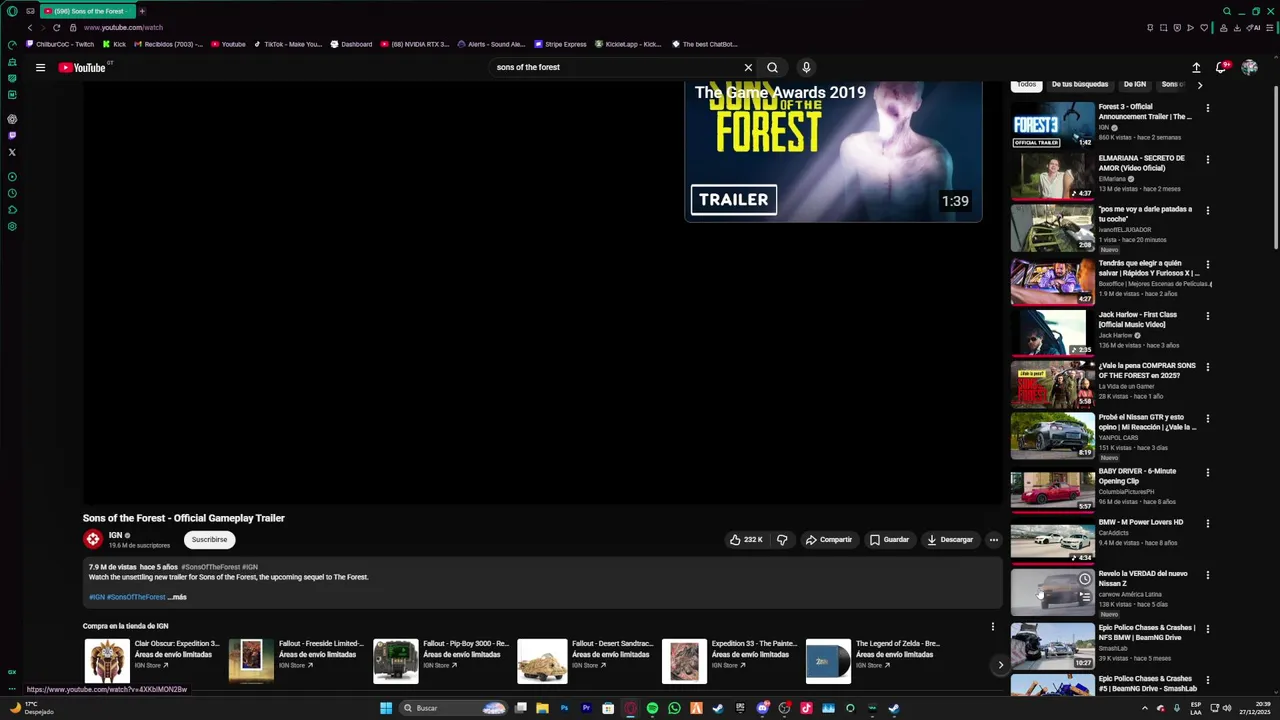Go to YouTube home via logo

(82, 67)
